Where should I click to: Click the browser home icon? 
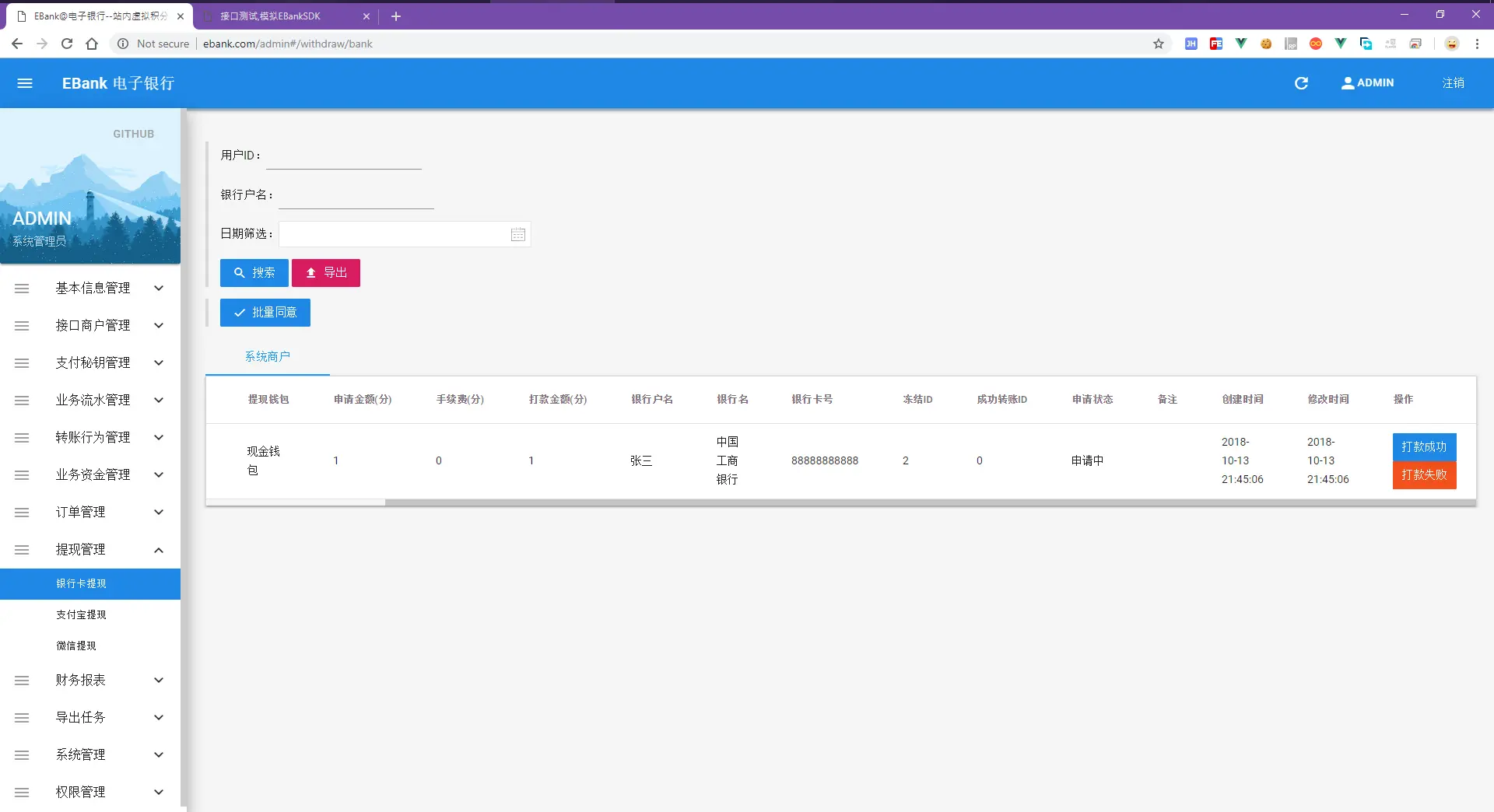[92, 44]
